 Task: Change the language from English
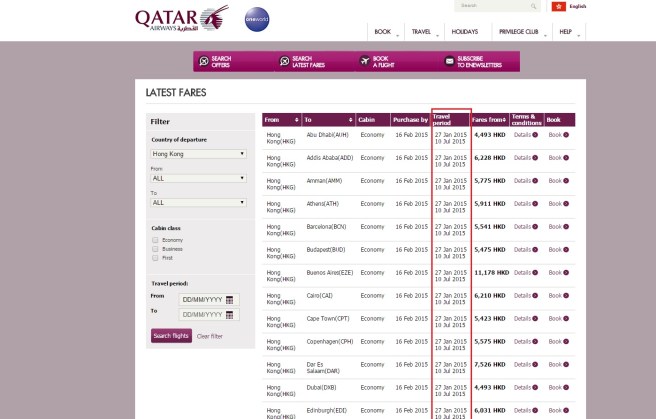(x=577, y=6)
